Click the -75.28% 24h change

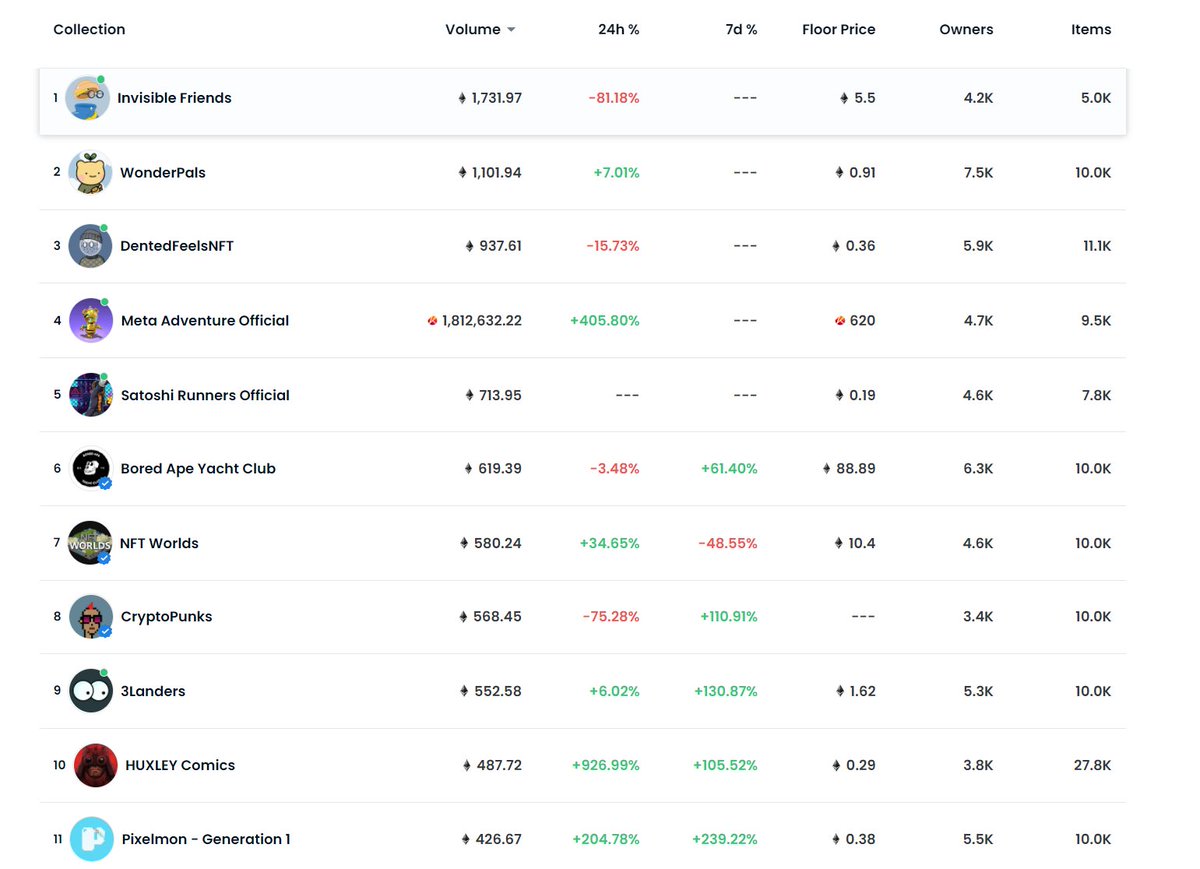coord(611,616)
